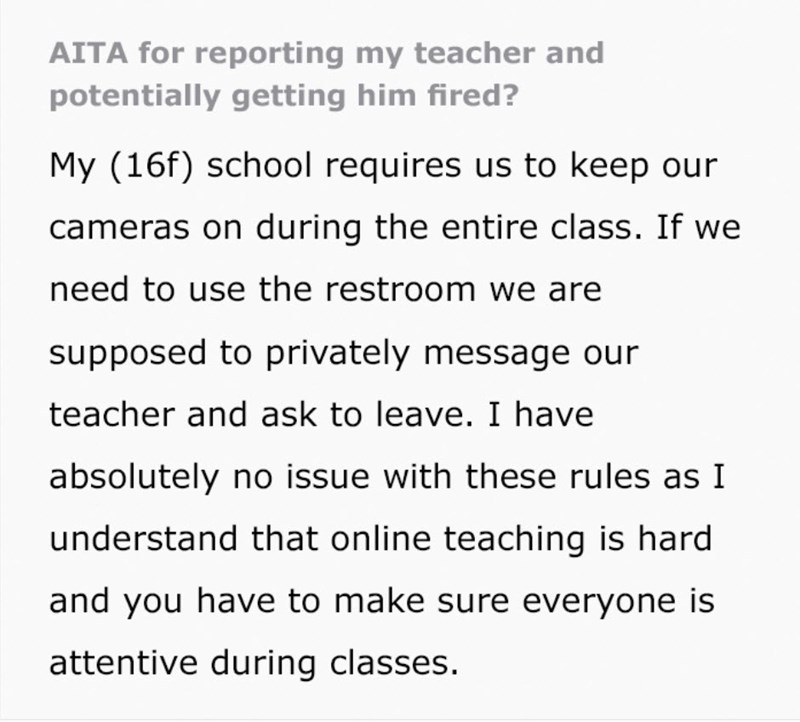Image resolution: width=800 pixels, height=722 pixels.
Task: Open the AITA post title link
Action: pyautogui.click(x=326, y=53)
